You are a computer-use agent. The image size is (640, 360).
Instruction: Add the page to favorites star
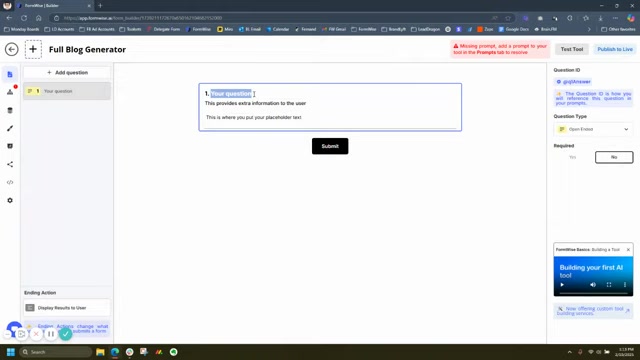[x=508, y=18]
